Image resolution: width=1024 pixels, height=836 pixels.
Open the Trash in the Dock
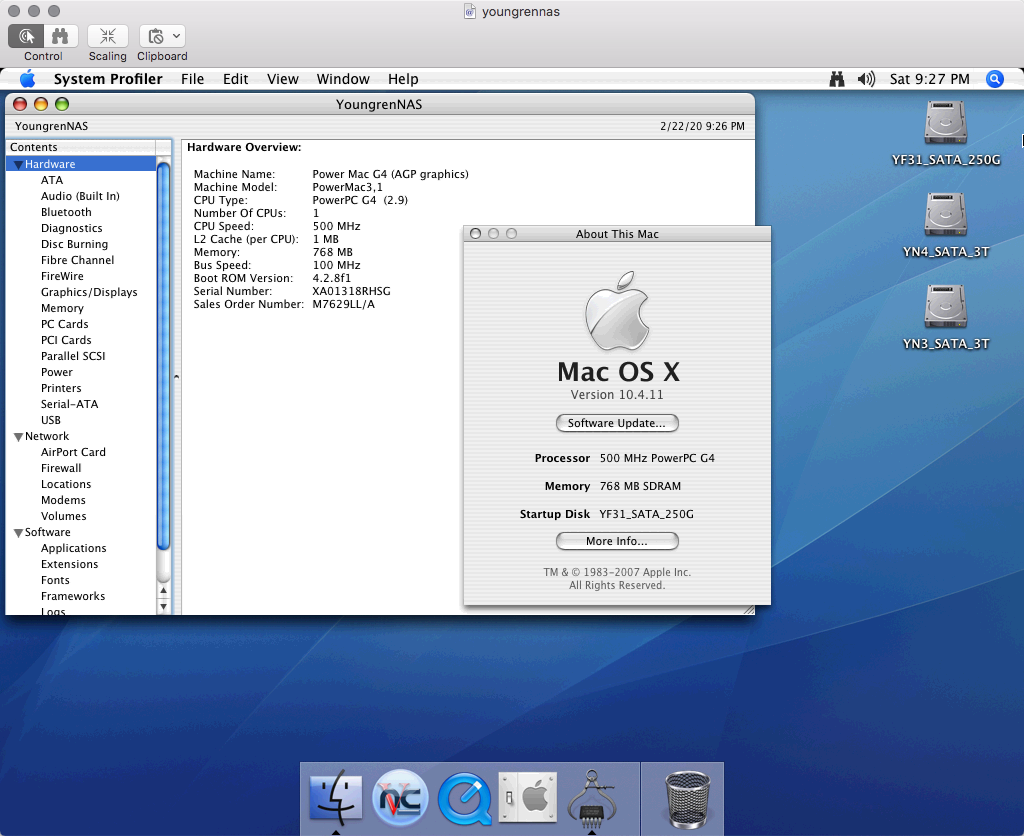[687, 799]
